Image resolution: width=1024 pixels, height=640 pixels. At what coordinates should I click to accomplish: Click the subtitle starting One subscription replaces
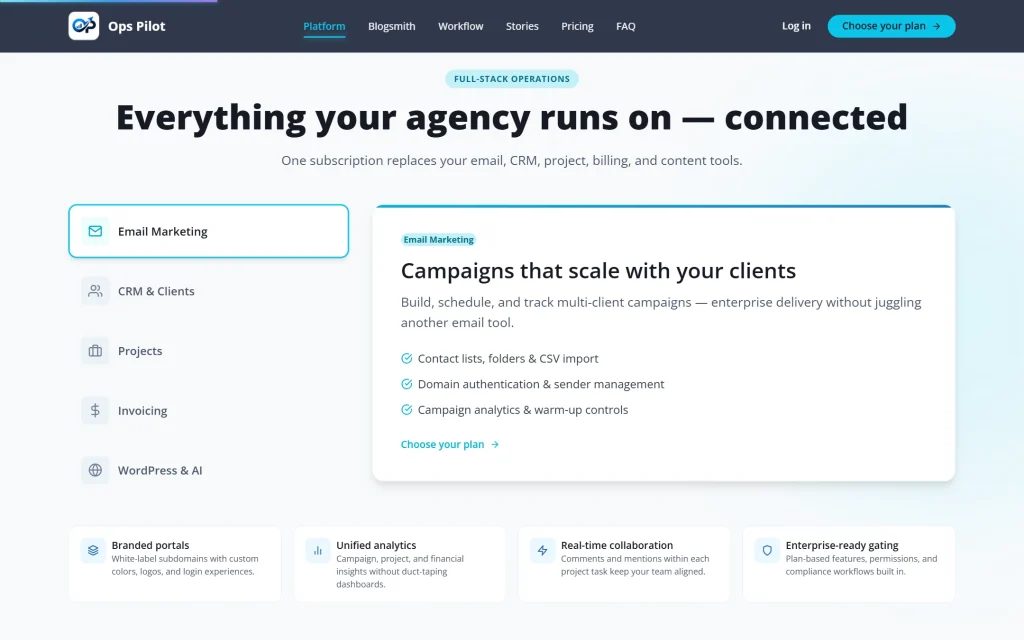click(512, 161)
